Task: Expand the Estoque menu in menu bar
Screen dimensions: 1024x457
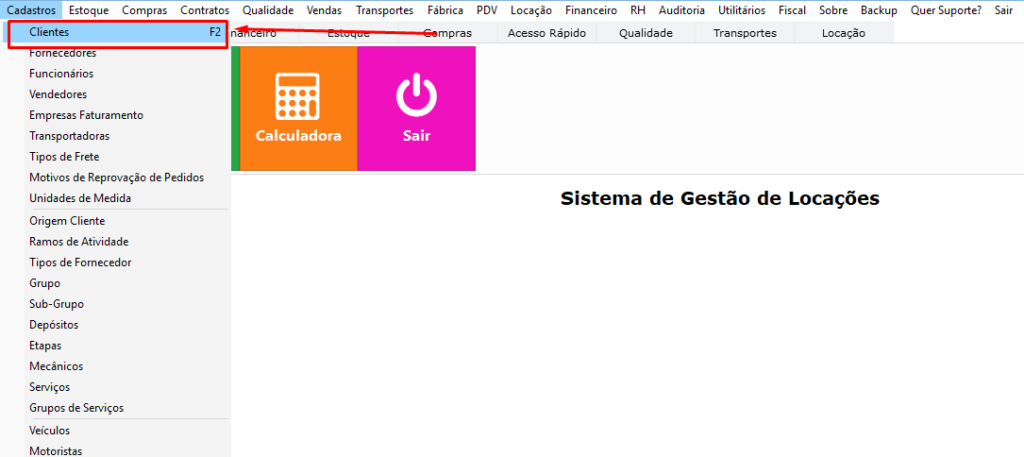Action: click(x=89, y=10)
